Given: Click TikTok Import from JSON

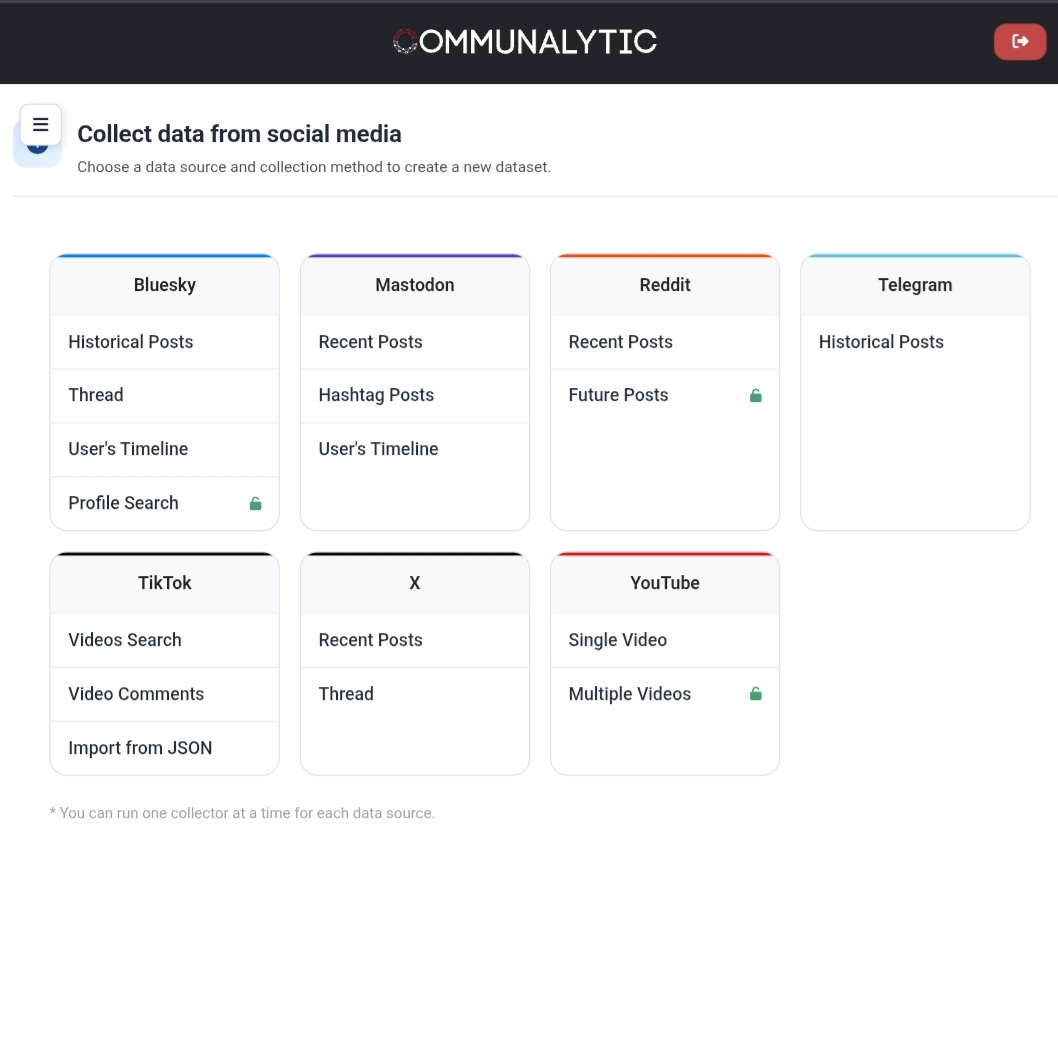Looking at the screenshot, I should tap(140, 748).
